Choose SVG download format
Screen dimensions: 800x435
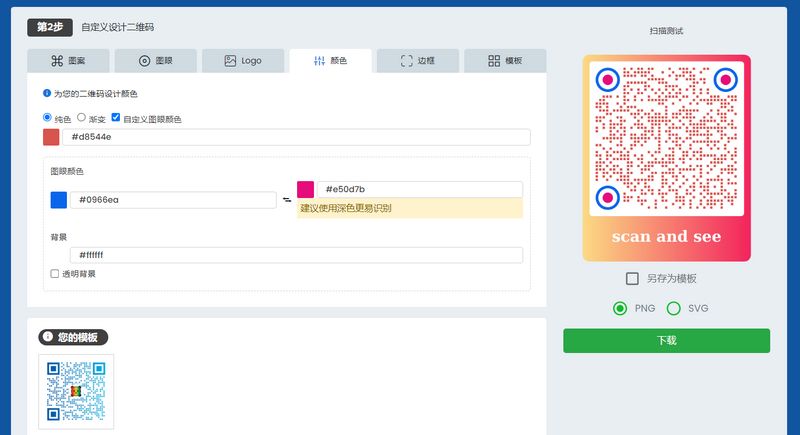point(673,308)
